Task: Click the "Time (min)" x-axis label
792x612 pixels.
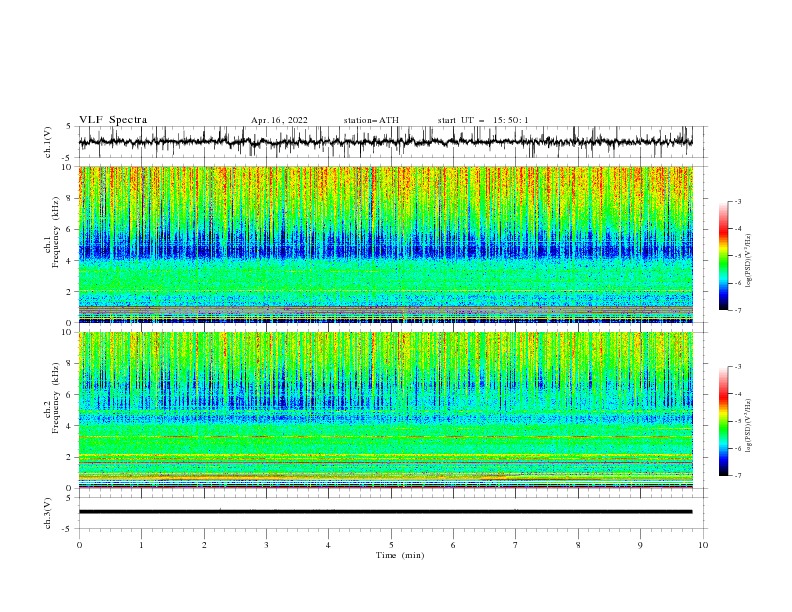Action: (x=400, y=555)
